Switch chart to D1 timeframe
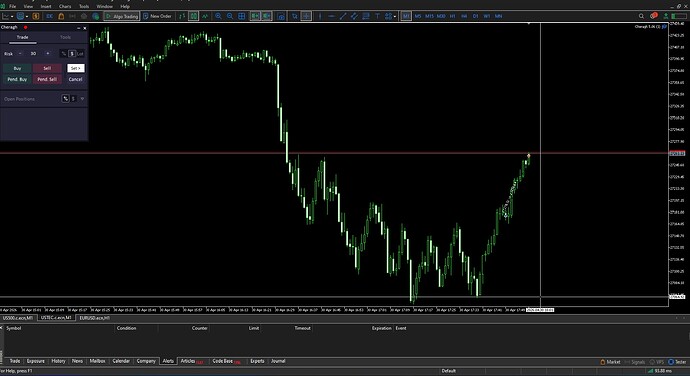690x376 pixels. tap(475, 16)
